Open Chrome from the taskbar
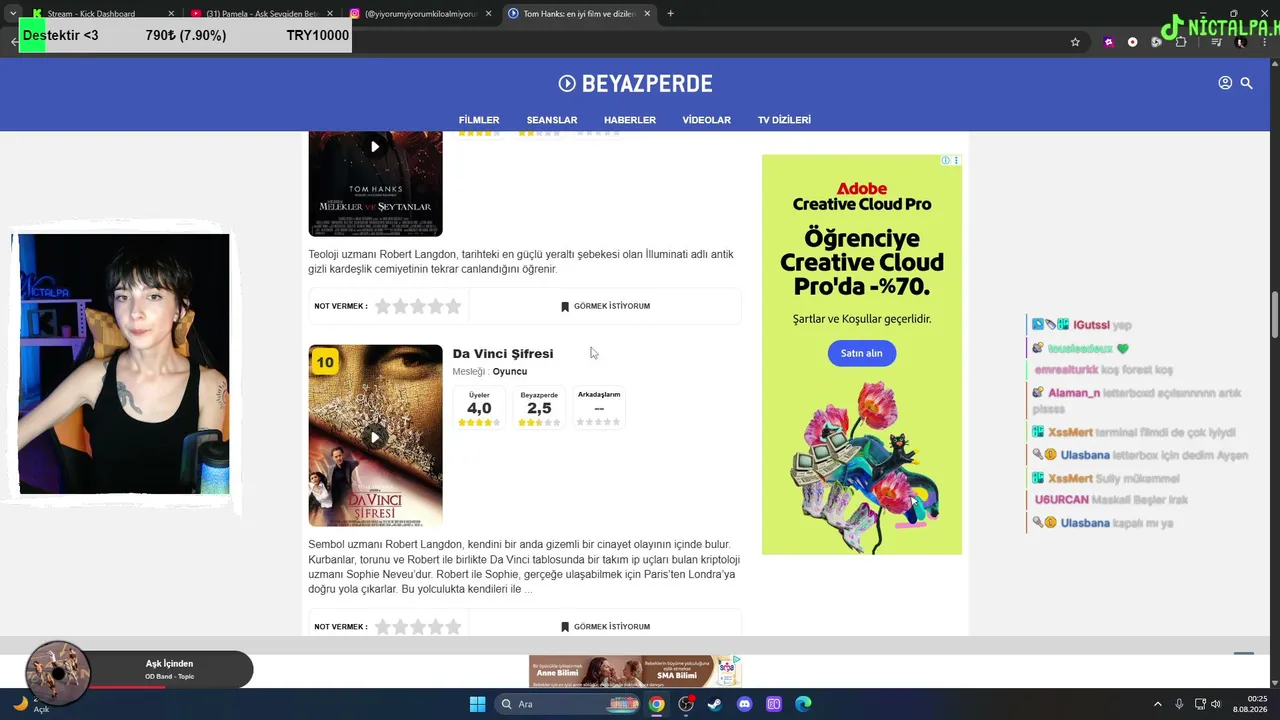The height and width of the screenshot is (720, 1280). [x=656, y=704]
